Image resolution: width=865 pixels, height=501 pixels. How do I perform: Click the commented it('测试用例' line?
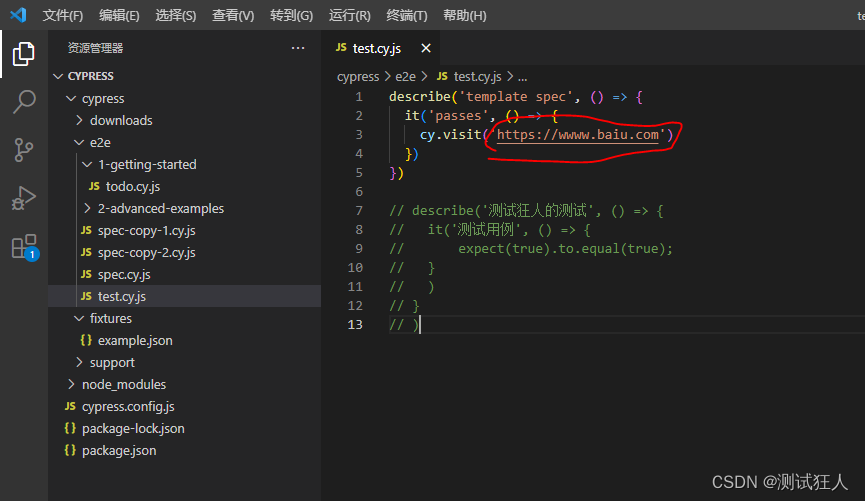(489, 230)
